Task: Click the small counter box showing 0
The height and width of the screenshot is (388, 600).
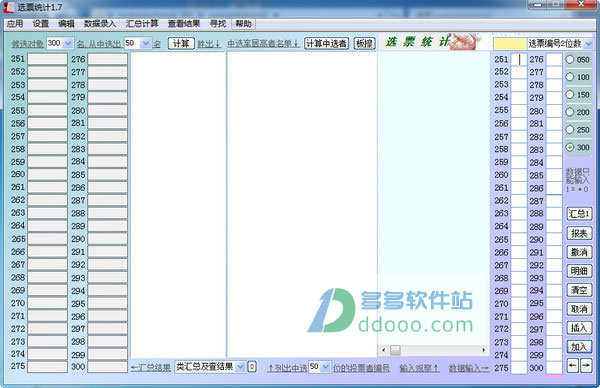Action: tap(252, 367)
